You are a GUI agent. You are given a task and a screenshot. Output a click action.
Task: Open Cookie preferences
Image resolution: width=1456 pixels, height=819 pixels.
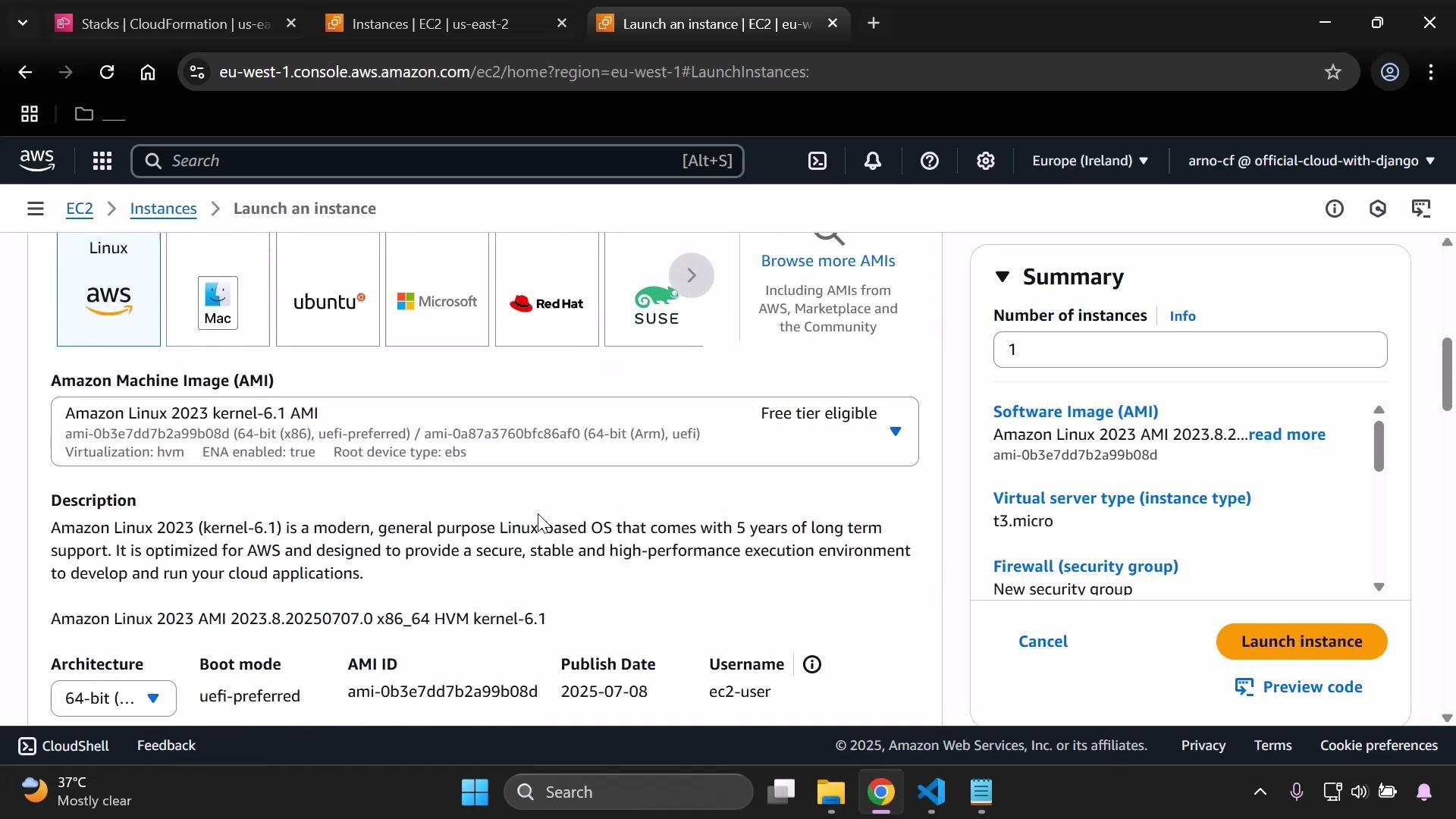click(1379, 746)
